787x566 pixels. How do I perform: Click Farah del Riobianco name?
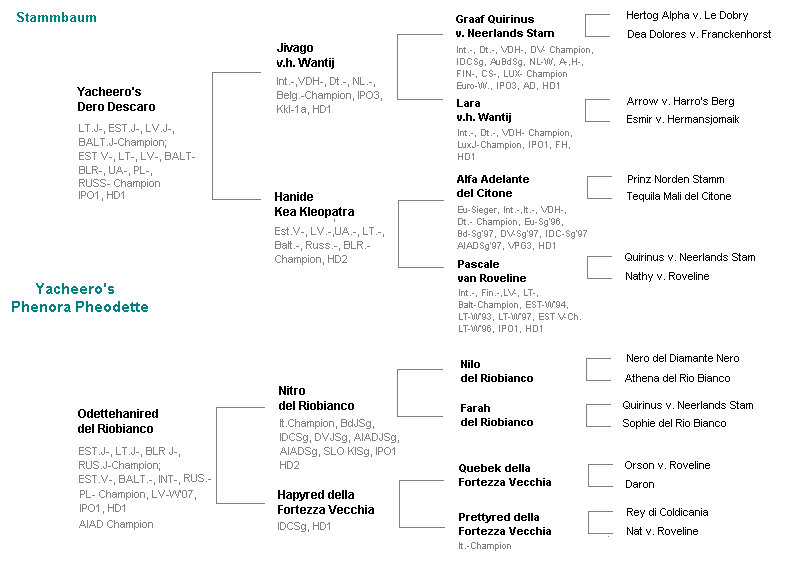[x=497, y=415]
